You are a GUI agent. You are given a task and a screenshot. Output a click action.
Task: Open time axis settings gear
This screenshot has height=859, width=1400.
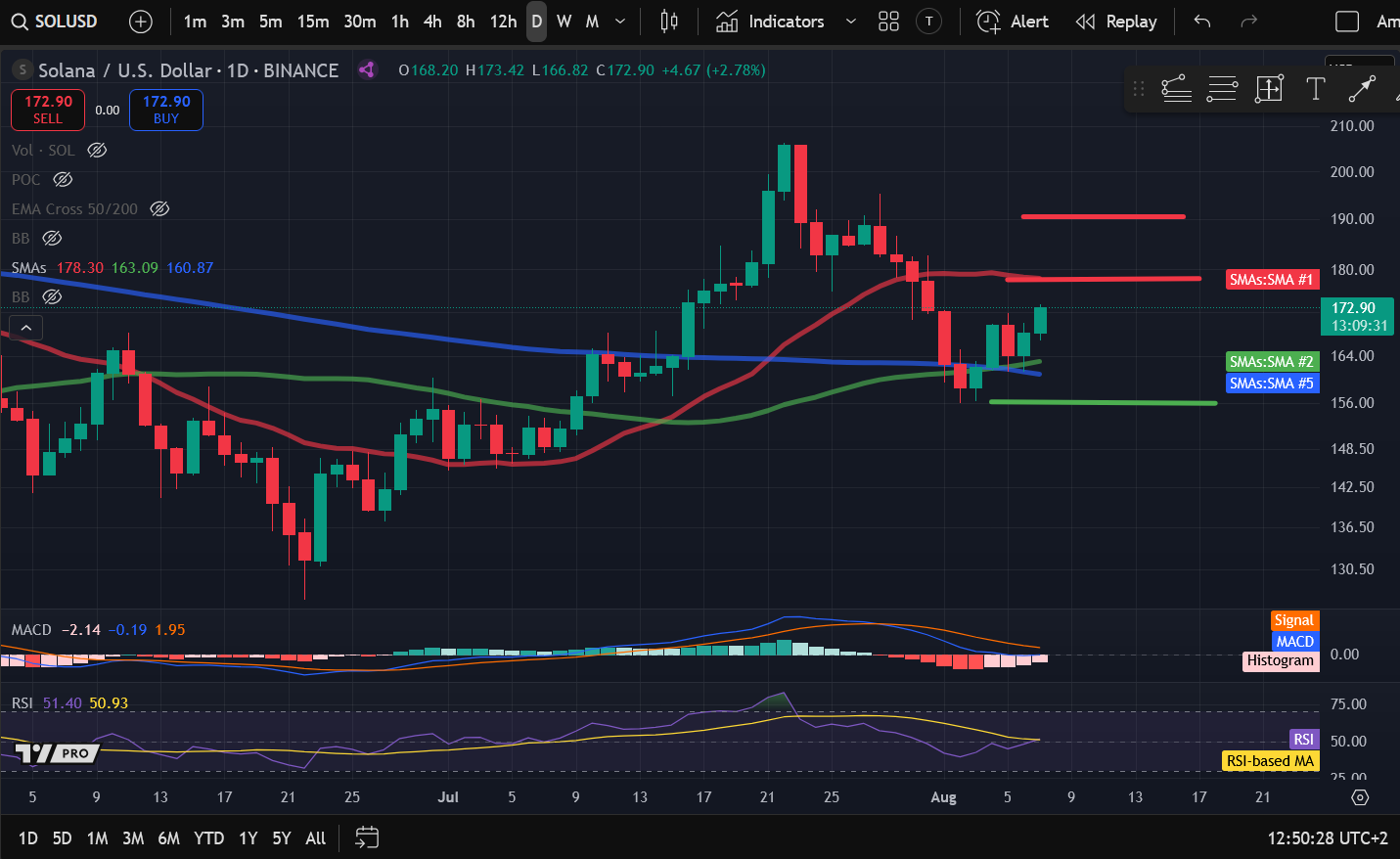(x=1359, y=797)
